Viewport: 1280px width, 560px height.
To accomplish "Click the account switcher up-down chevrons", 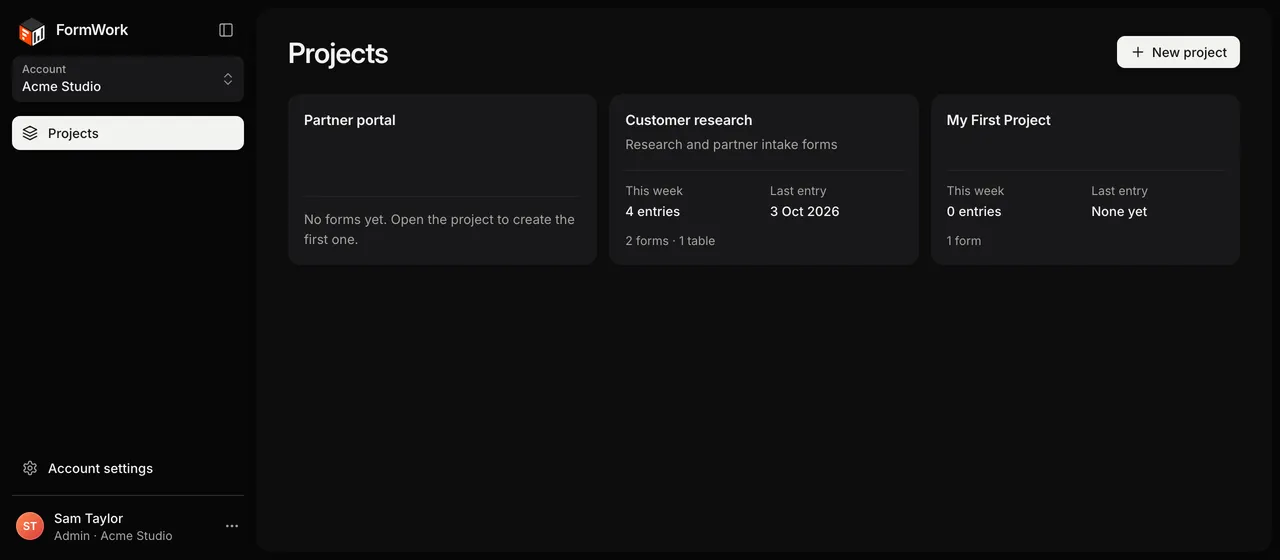I will point(228,79).
